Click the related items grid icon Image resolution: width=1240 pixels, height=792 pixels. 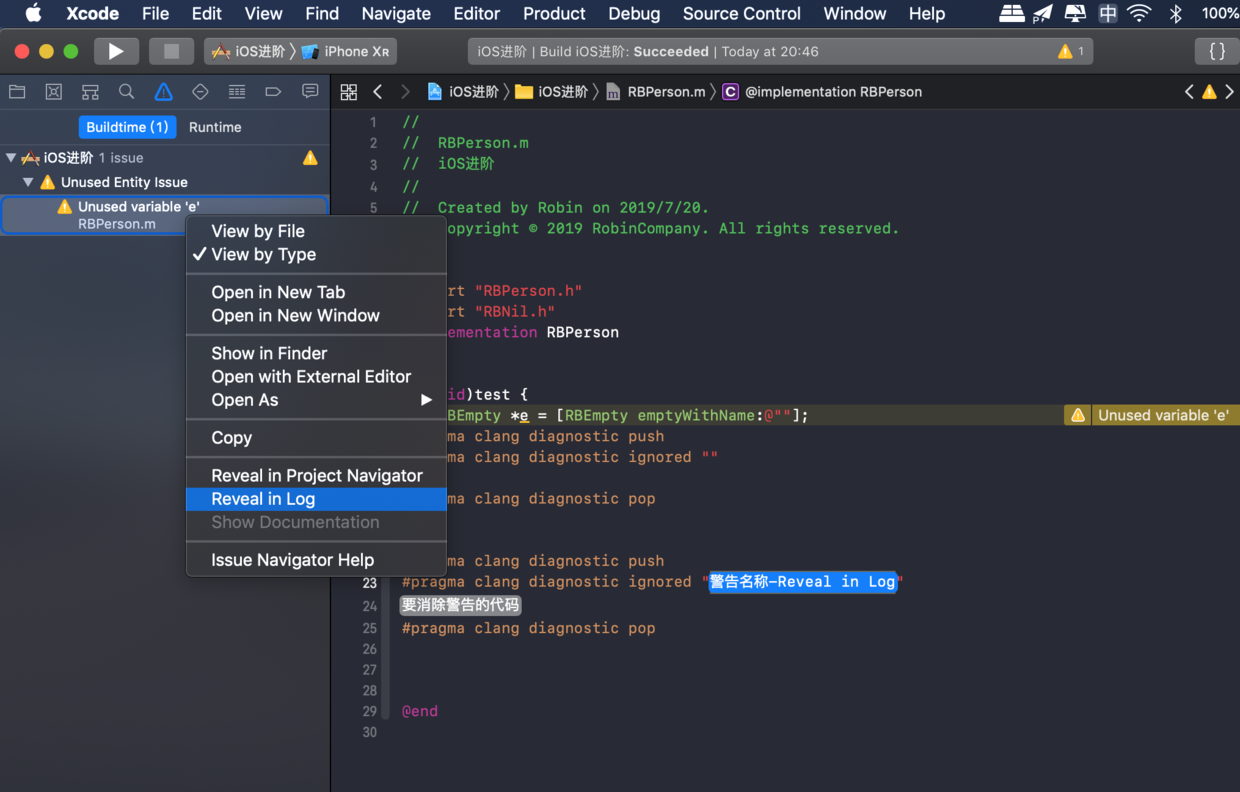point(348,91)
